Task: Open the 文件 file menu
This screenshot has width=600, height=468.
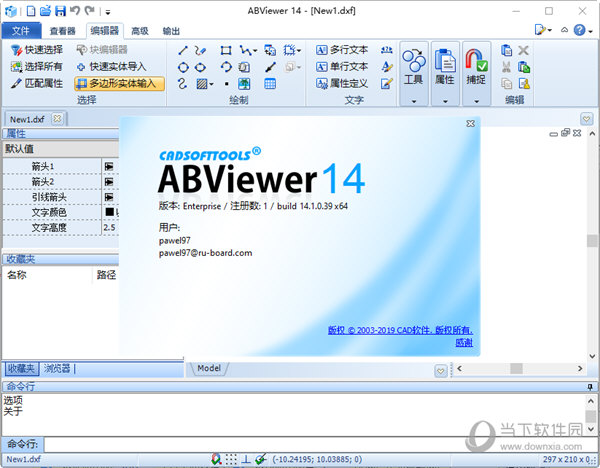Action: coord(21,31)
